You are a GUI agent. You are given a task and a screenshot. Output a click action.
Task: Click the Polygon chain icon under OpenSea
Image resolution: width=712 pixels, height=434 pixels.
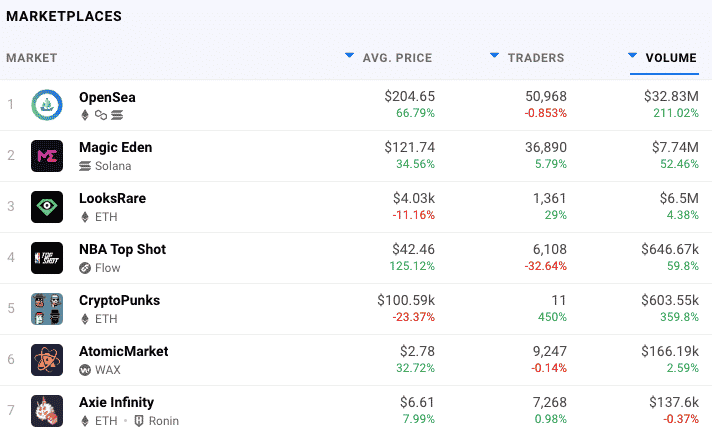pos(101,115)
